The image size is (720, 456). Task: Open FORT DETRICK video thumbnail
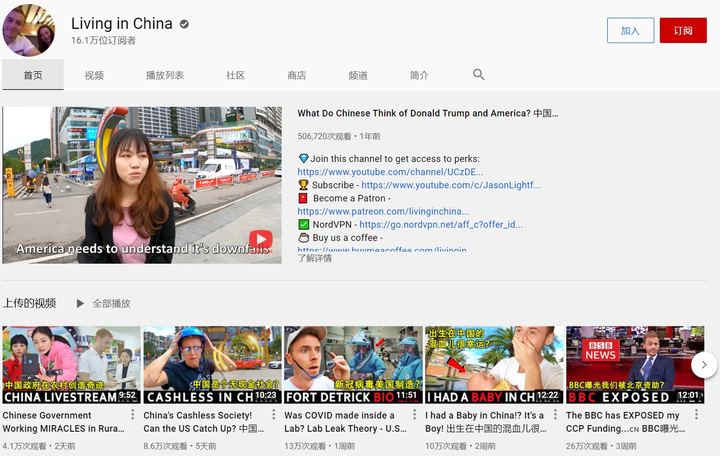point(353,365)
